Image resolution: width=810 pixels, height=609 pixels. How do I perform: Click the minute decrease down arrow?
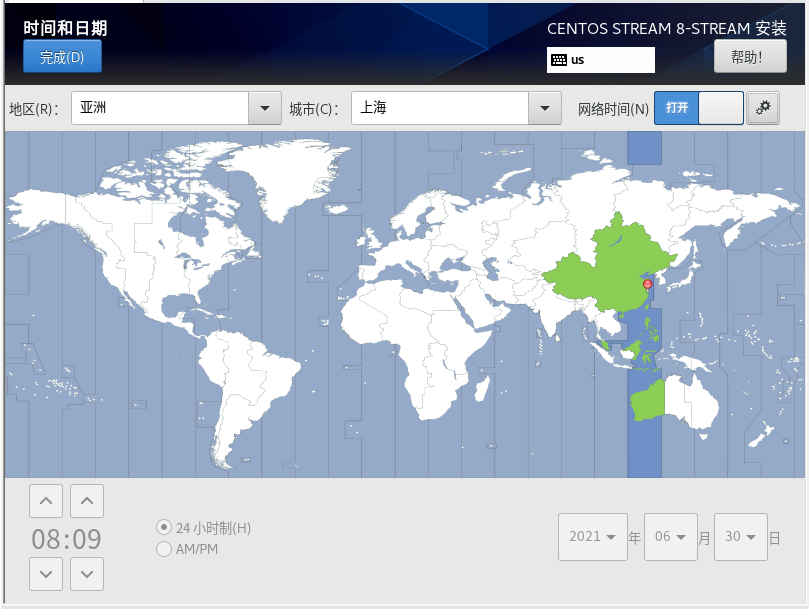[x=87, y=573]
